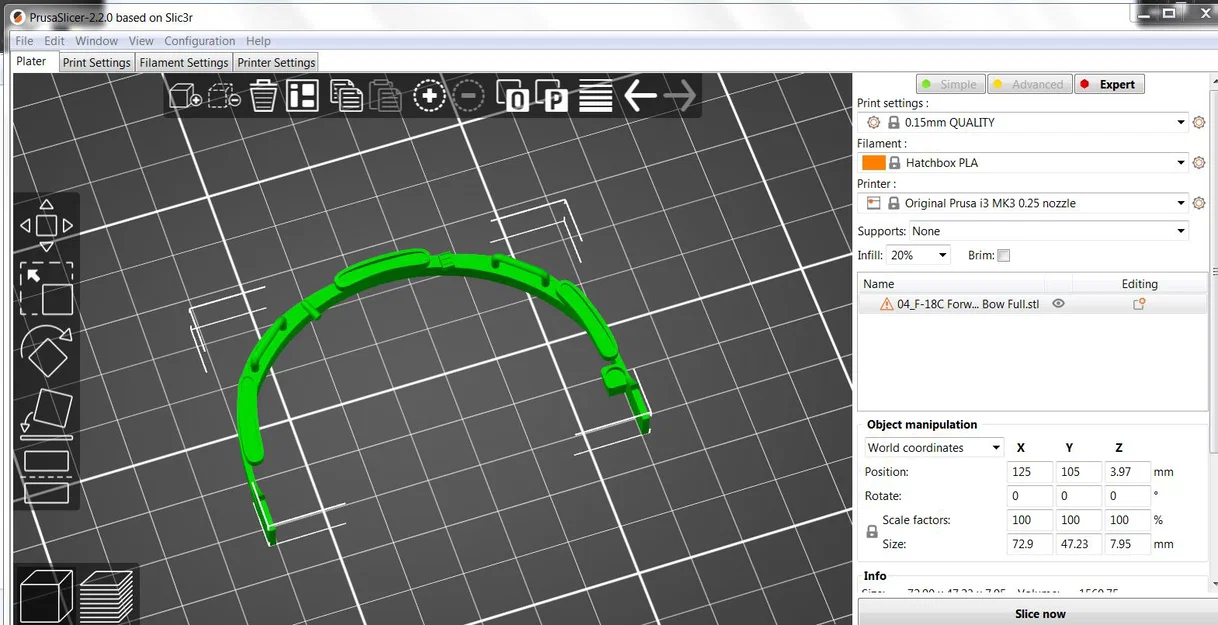1218x625 pixels.
Task: Select the Simple mode
Action: tap(951, 84)
